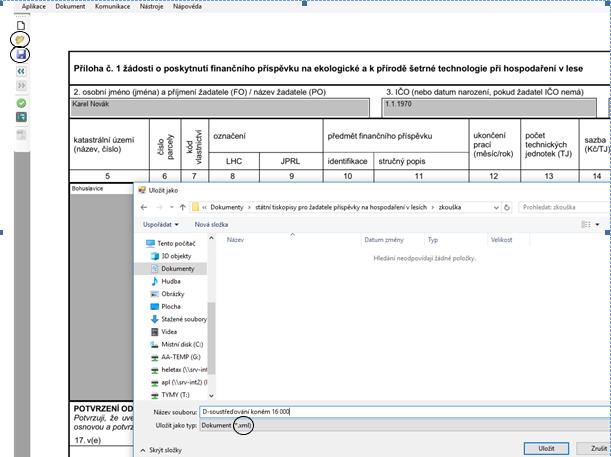Sort by the Typ column

[x=433, y=240]
